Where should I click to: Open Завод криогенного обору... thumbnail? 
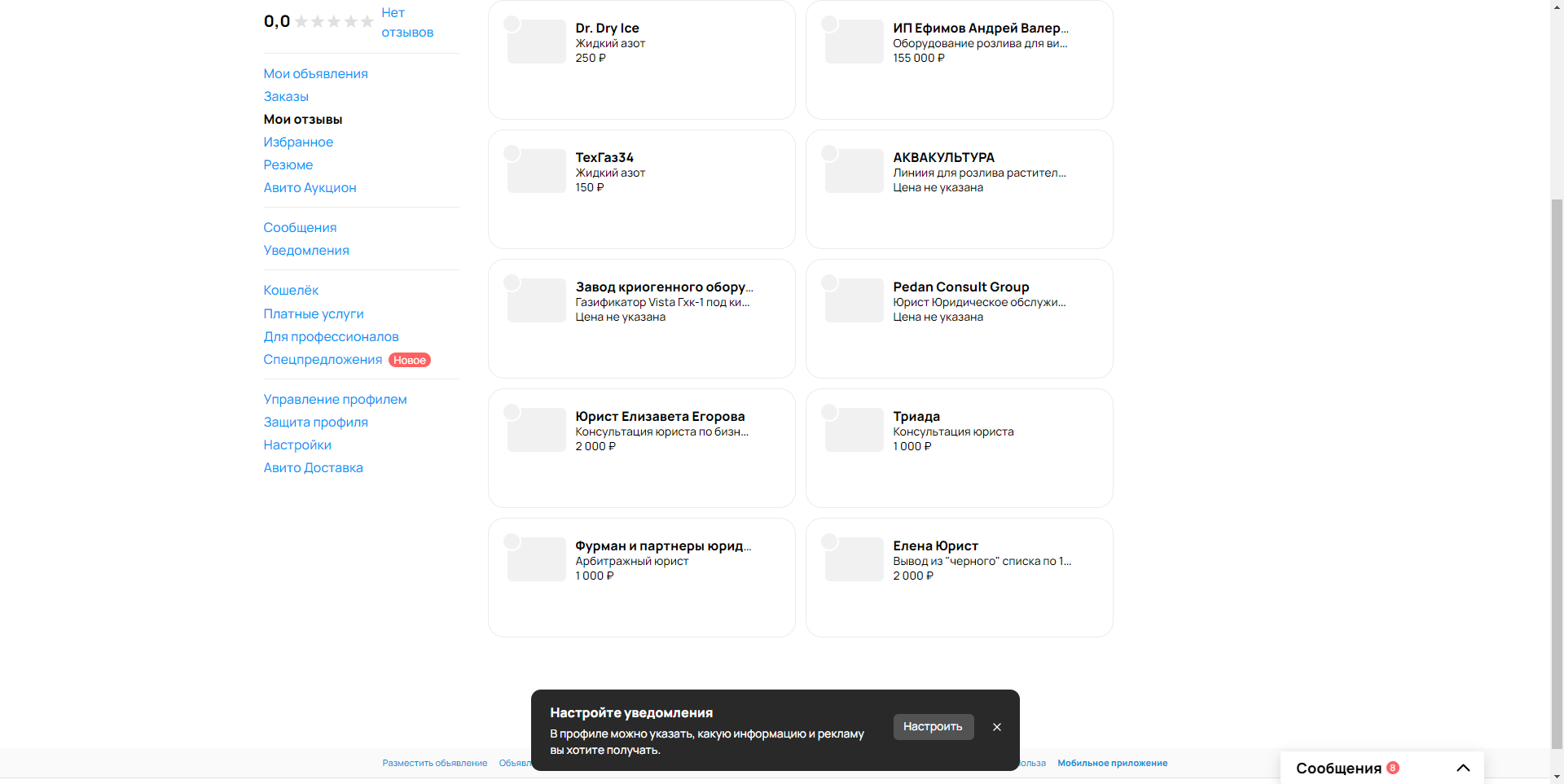pyautogui.click(x=536, y=300)
